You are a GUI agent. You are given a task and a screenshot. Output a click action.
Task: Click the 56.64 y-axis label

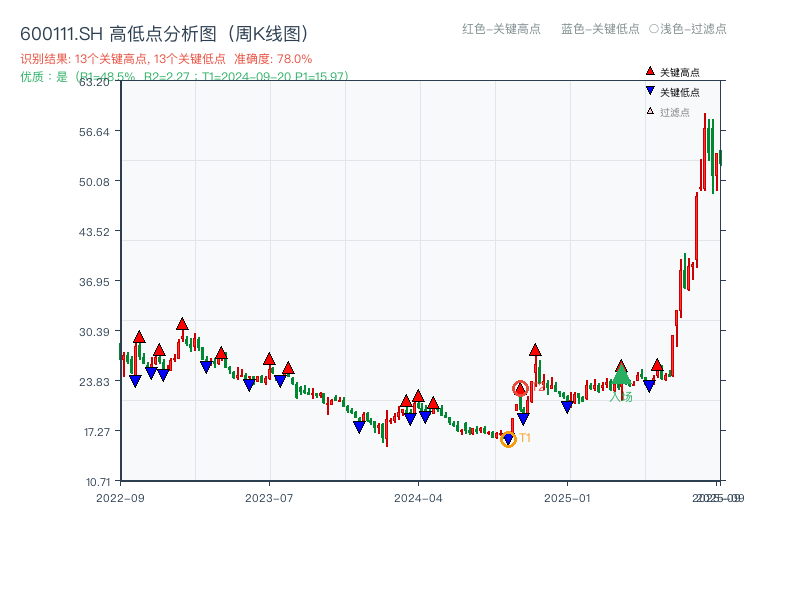[x=94, y=133]
